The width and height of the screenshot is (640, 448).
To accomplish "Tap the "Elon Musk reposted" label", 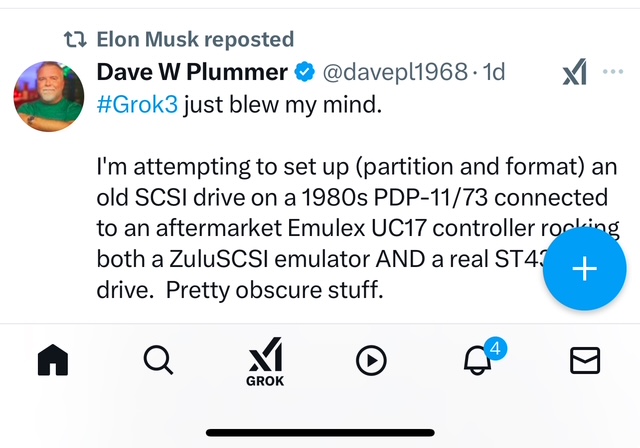I will (x=194, y=40).
